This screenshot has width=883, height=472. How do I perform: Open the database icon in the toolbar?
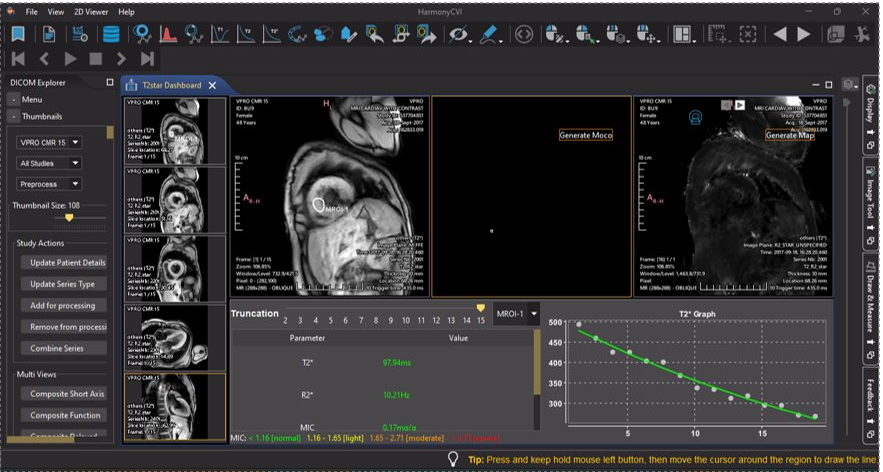[x=113, y=35]
